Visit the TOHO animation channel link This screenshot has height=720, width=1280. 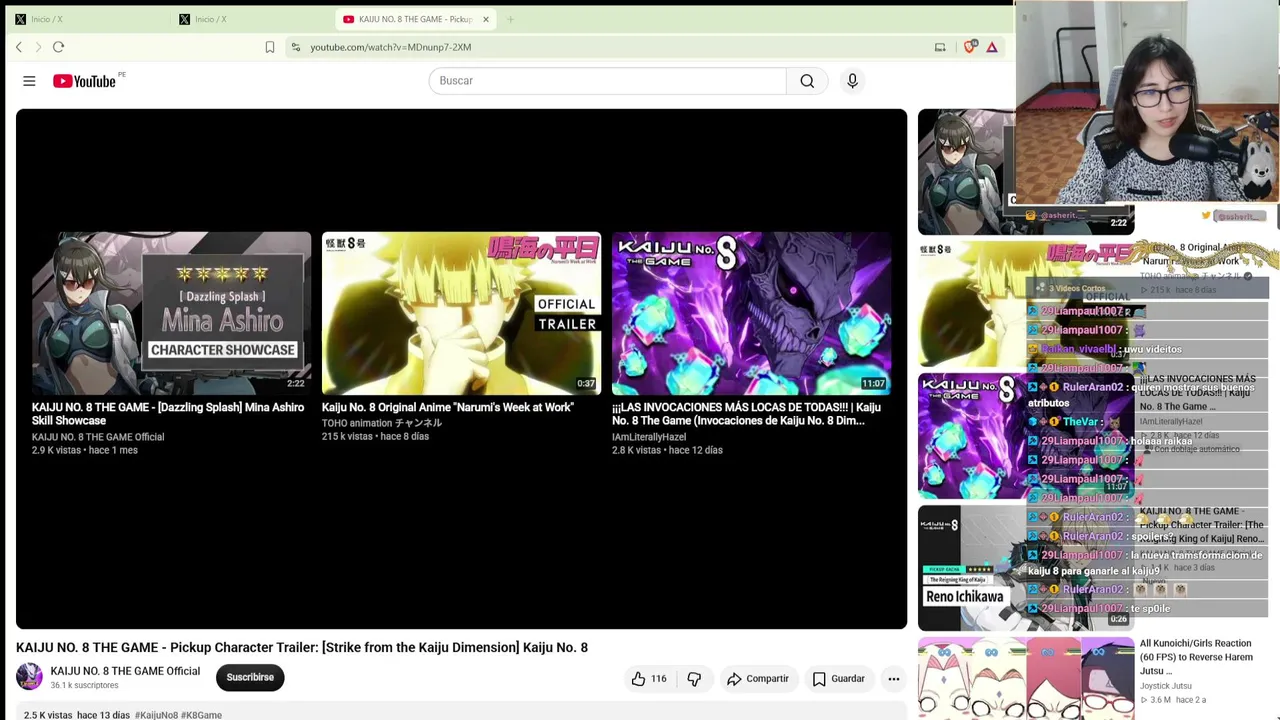(x=382, y=423)
